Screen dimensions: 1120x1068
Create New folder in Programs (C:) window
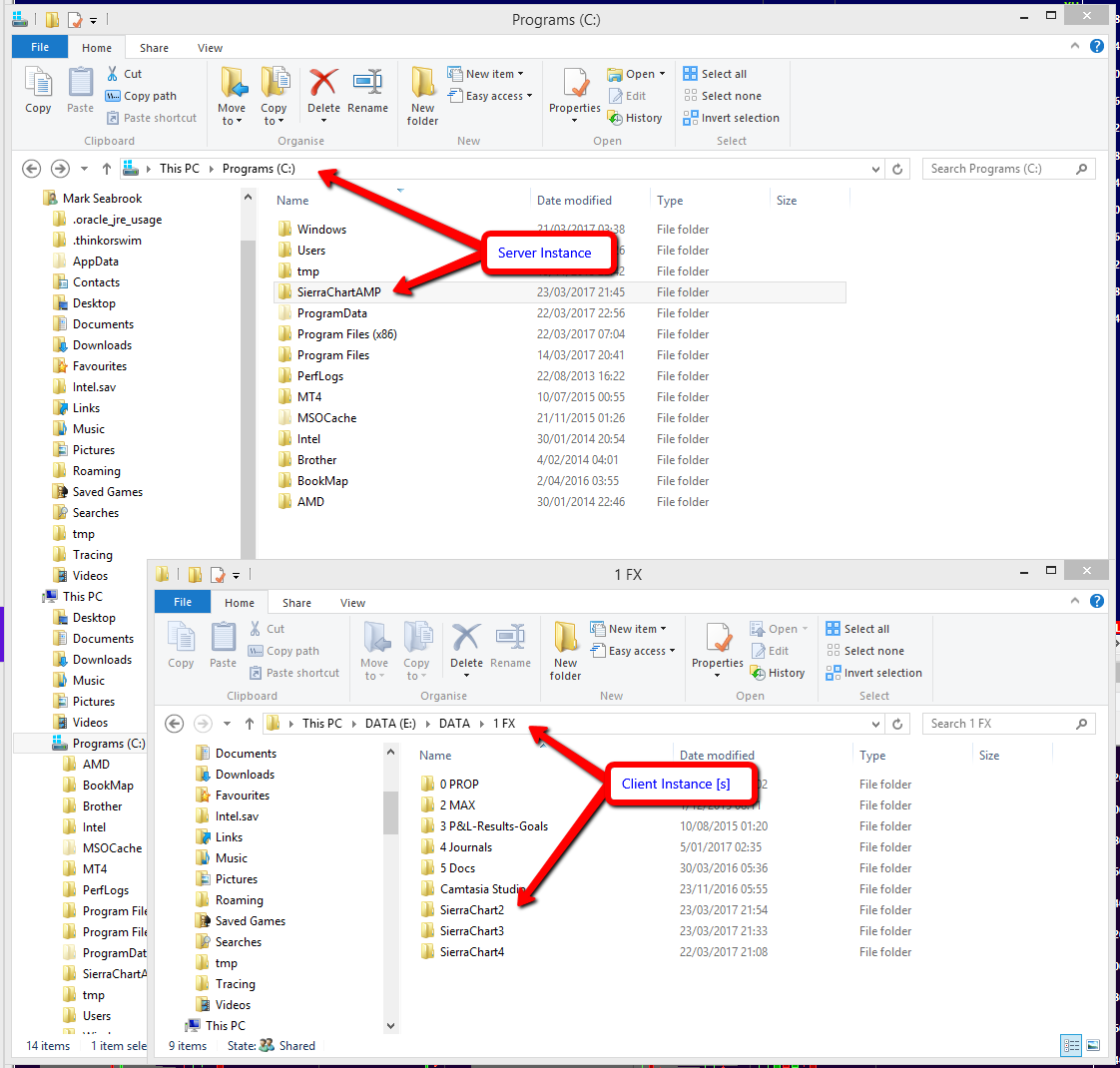tap(423, 96)
